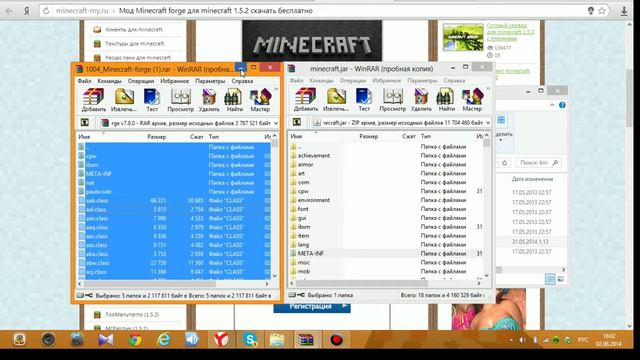
Task: Bookmark page with star icon in browser
Action: tap(602, 11)
